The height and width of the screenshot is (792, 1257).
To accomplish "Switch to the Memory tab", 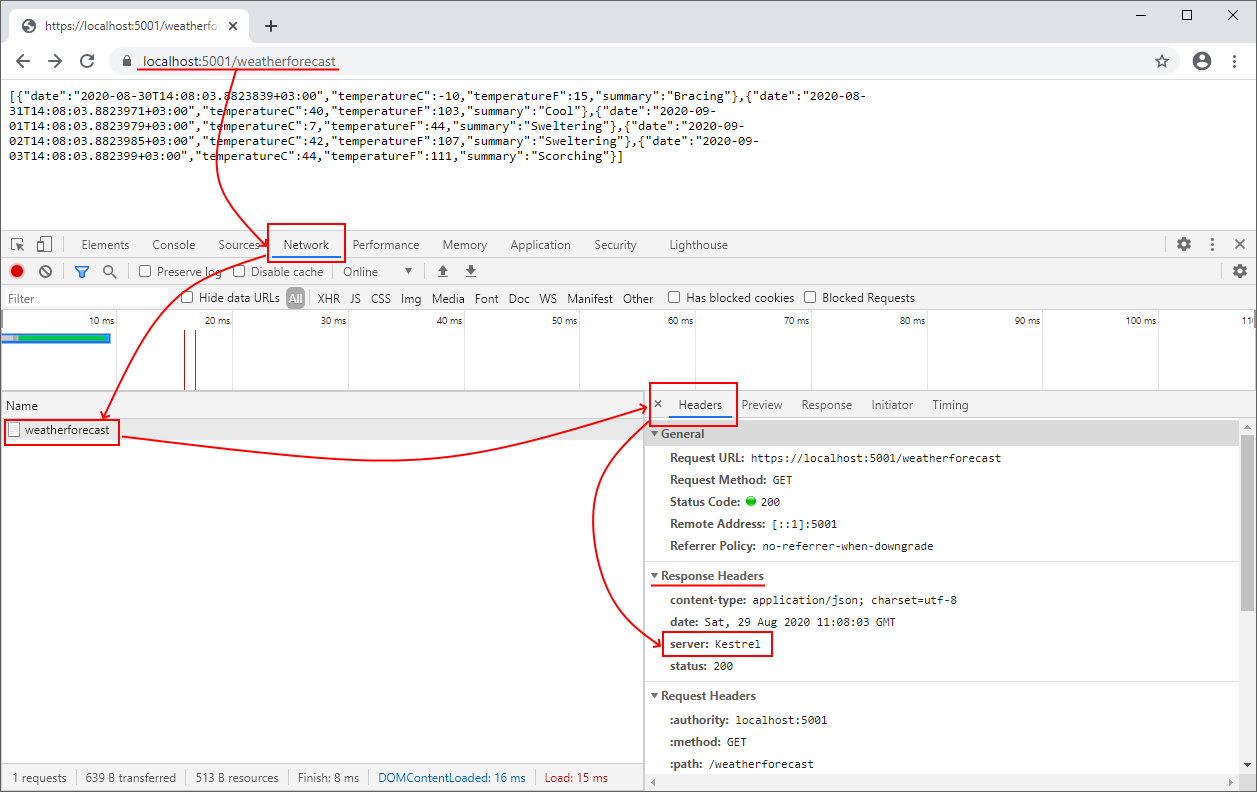I will 465,245.
